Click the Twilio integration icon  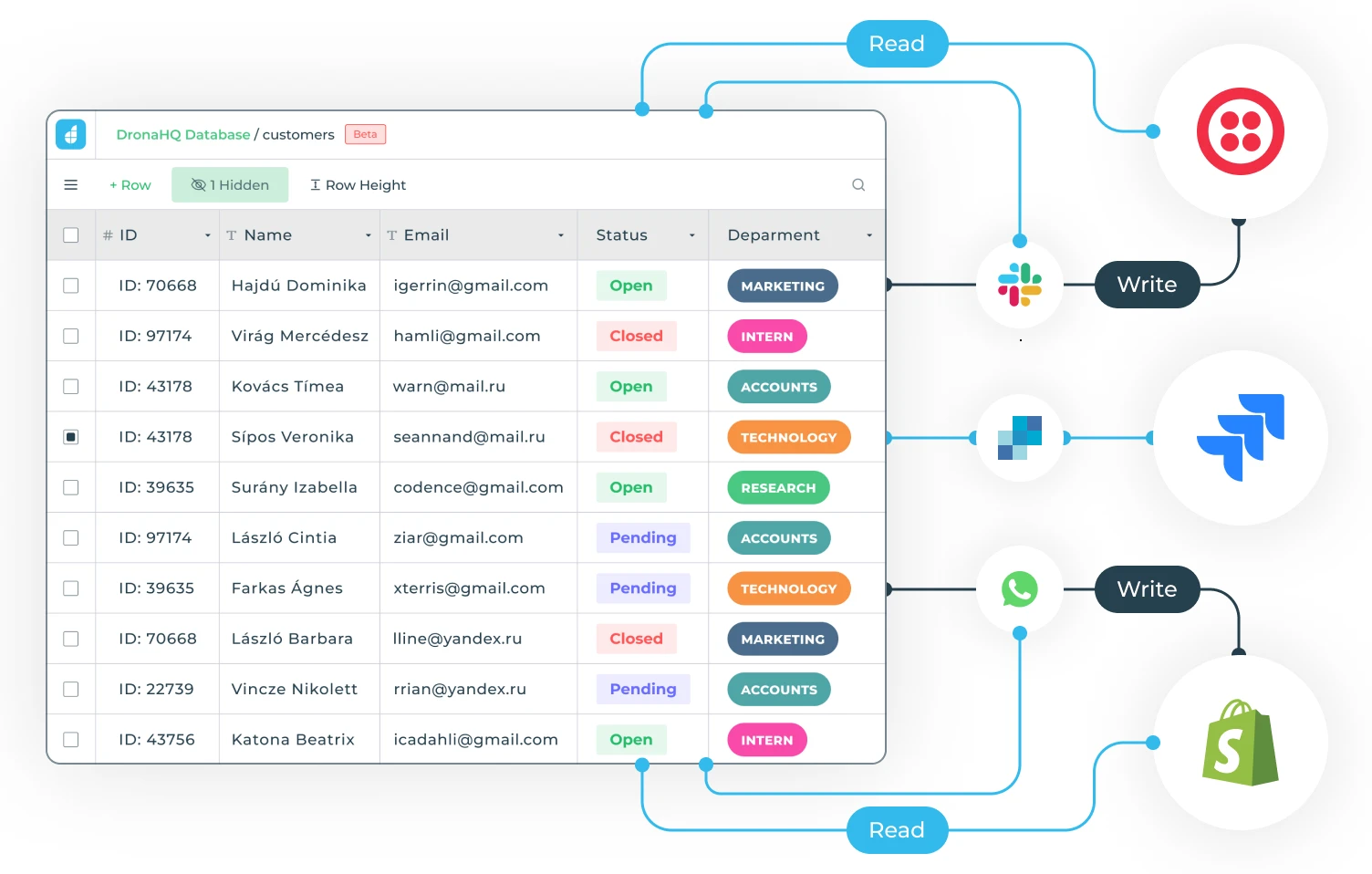pyautogui.click(x=1240, y=131)
